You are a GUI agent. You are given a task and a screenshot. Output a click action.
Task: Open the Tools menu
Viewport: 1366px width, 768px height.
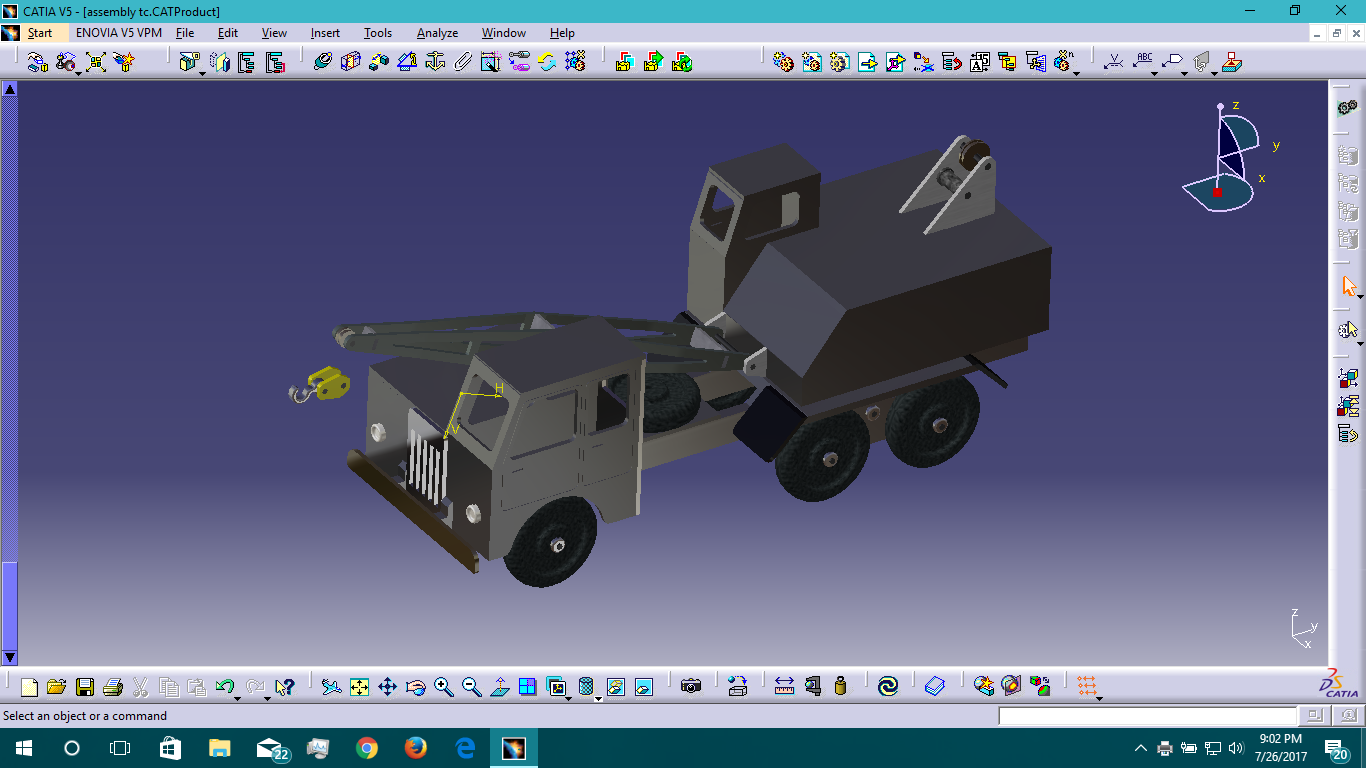(378, 33)
